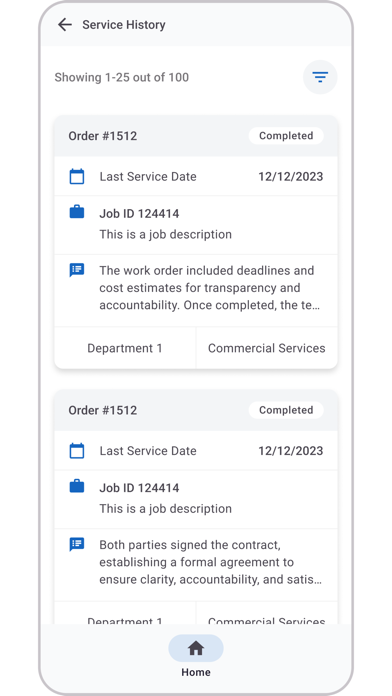Viewport: 392px width, 696px height.
Task: Tap the back arrow beside Service History
Action: 65,25
